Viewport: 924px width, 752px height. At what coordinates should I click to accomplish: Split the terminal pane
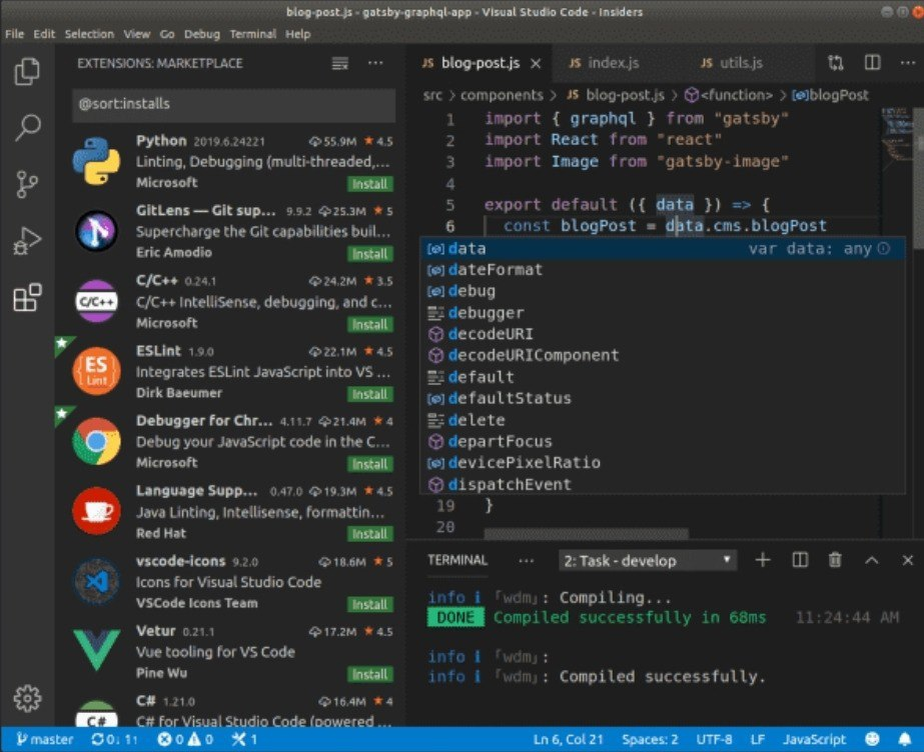click(800, 560)
